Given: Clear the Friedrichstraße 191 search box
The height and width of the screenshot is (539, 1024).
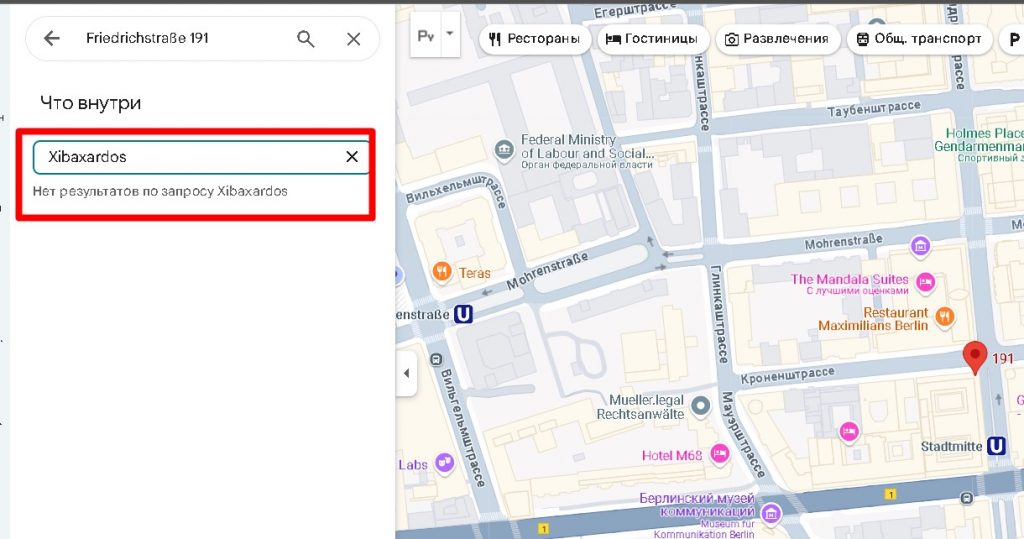Looking at the screenshot, I should click(x=353, y=39).
